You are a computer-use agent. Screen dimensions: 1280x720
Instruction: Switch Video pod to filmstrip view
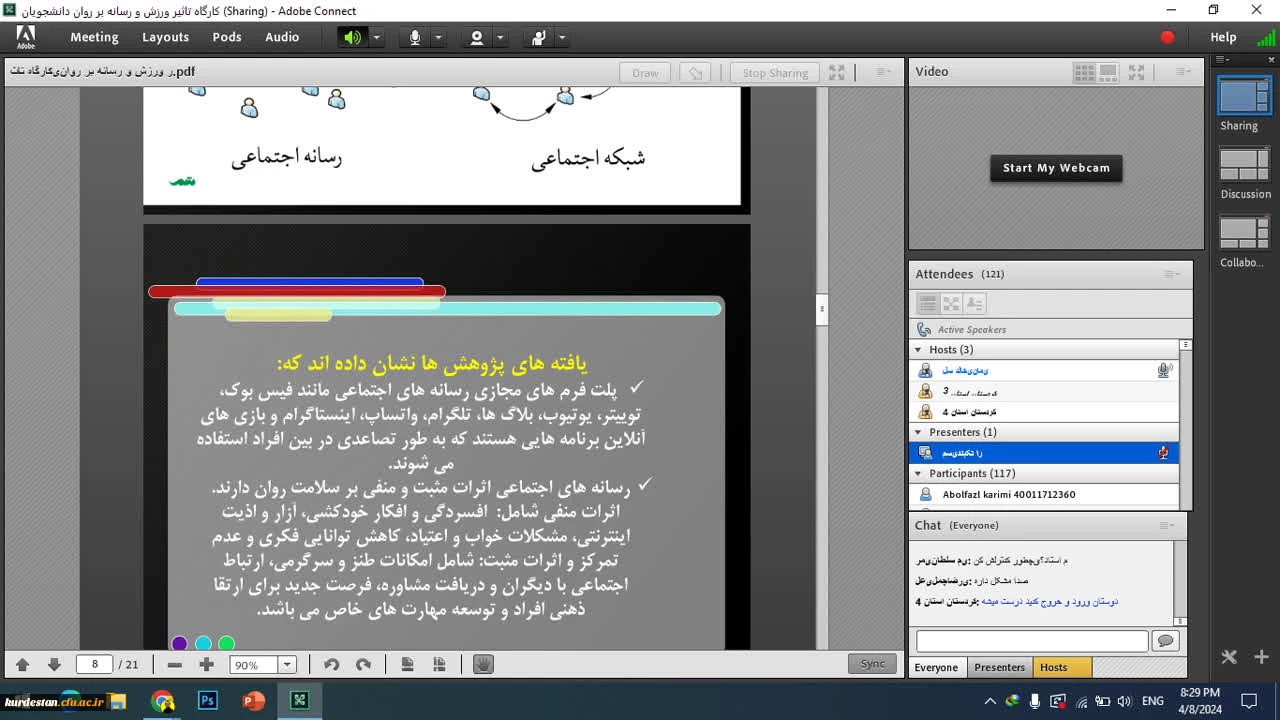1108,72
